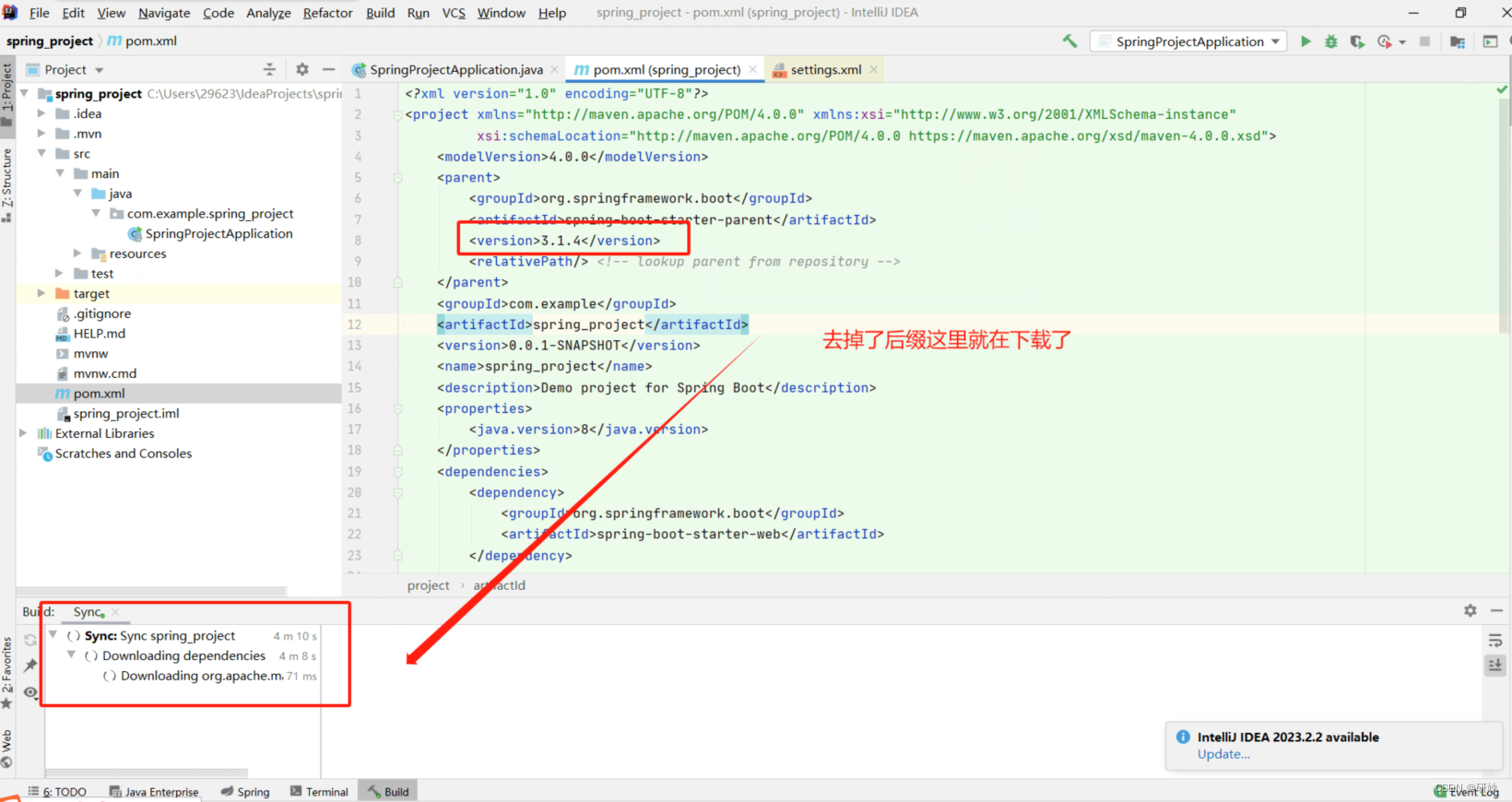Viewport: 1512px width, 802px height.
Task: Click the project breadcrumb below the editor
Action: click(429, 585)
